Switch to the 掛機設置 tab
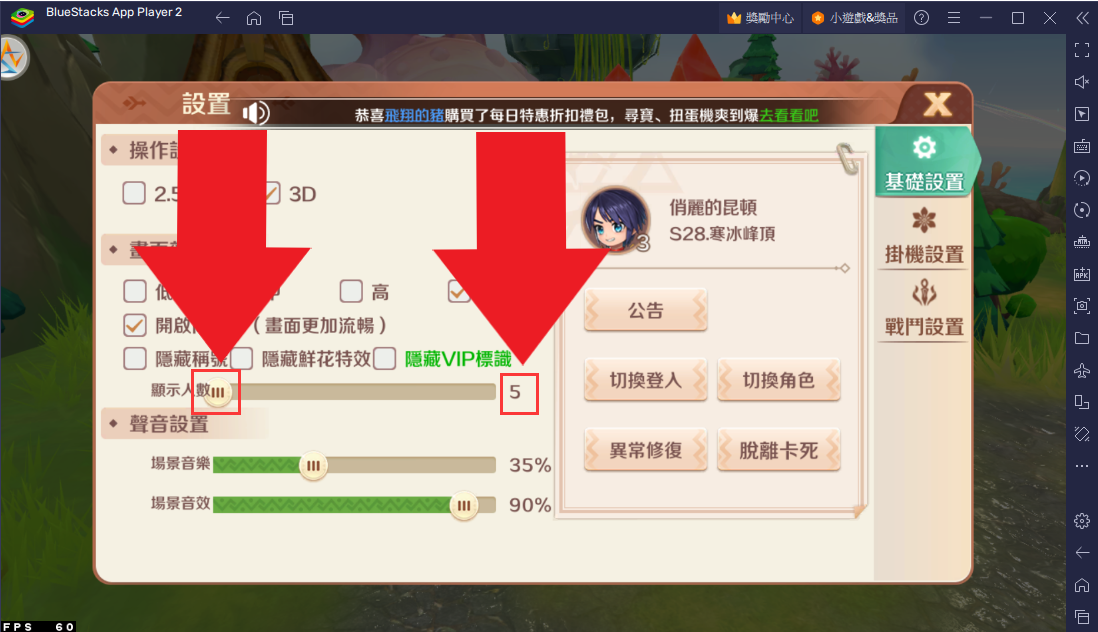The width and height of the screenshot is (1098, 632). (924, 237)
